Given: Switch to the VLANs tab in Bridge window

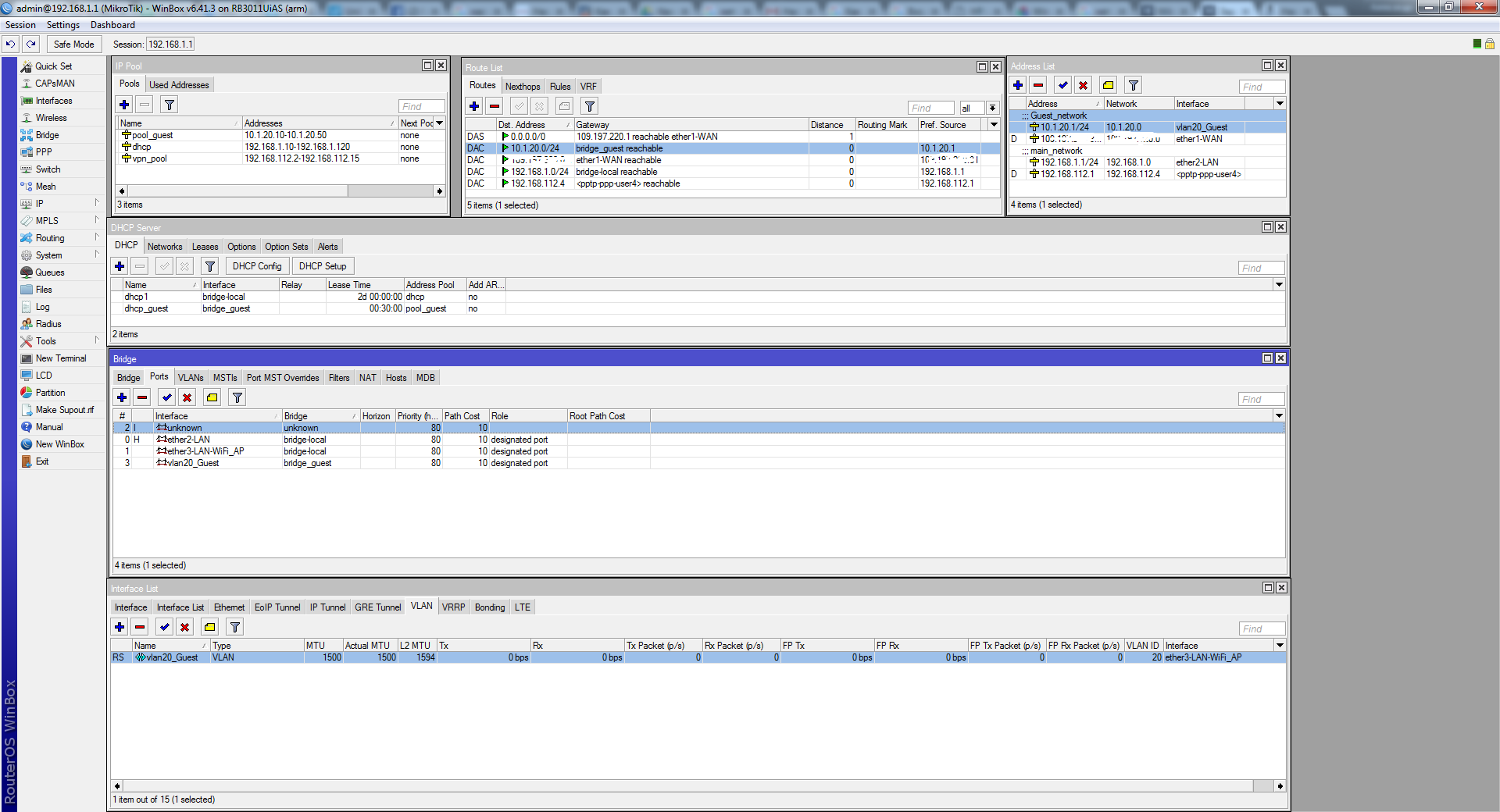Looking at the screenshot, I should coord(191,378).
